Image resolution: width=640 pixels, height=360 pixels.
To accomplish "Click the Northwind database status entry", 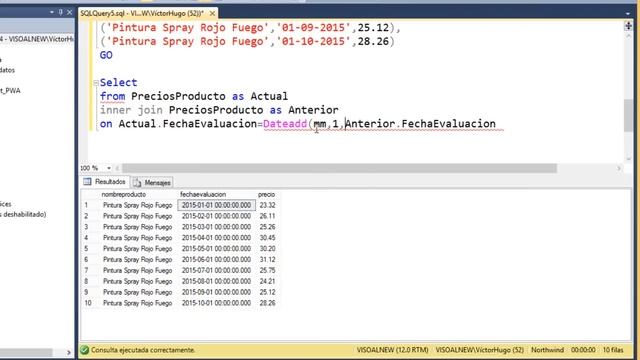I will coord(547,350).
